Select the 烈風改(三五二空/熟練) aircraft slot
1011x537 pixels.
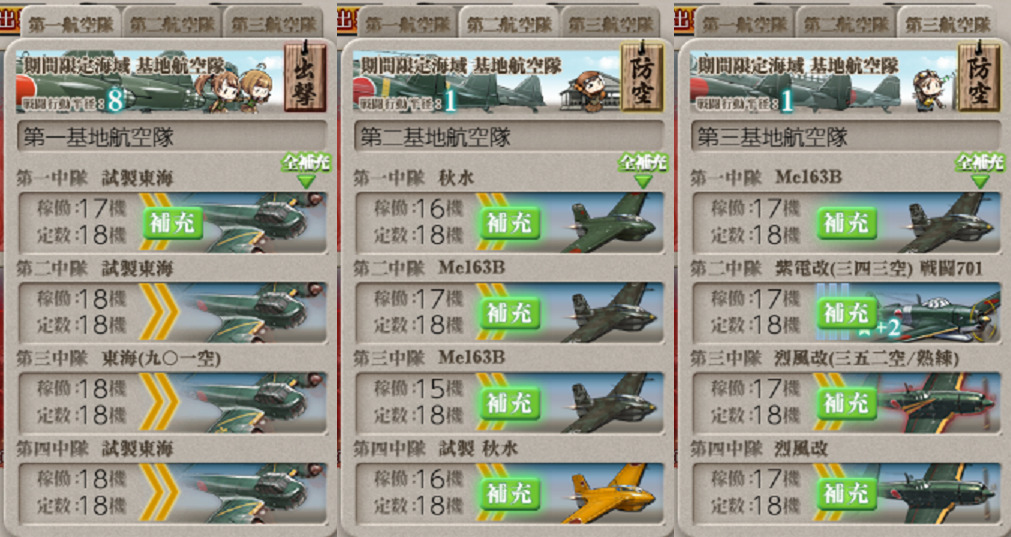(x=846, y=402)
